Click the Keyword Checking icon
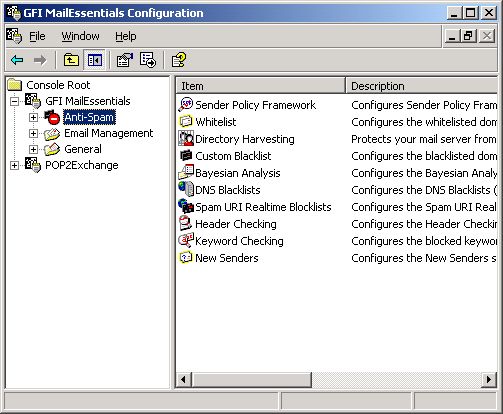 pos(186,240)
